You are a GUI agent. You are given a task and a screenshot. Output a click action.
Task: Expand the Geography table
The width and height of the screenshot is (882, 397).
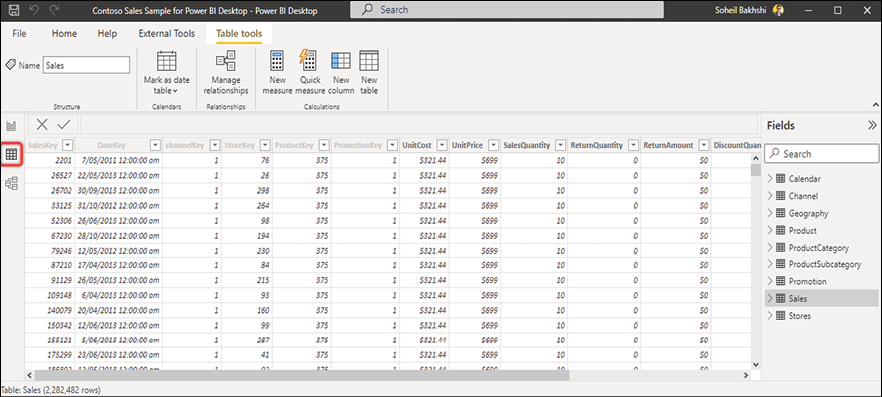tap(770, 214)
